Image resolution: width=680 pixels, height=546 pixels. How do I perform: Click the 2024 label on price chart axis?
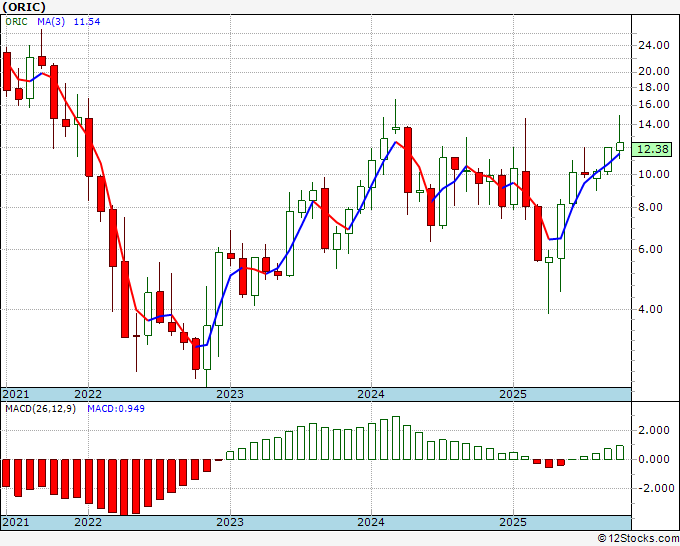click(371, 394)
